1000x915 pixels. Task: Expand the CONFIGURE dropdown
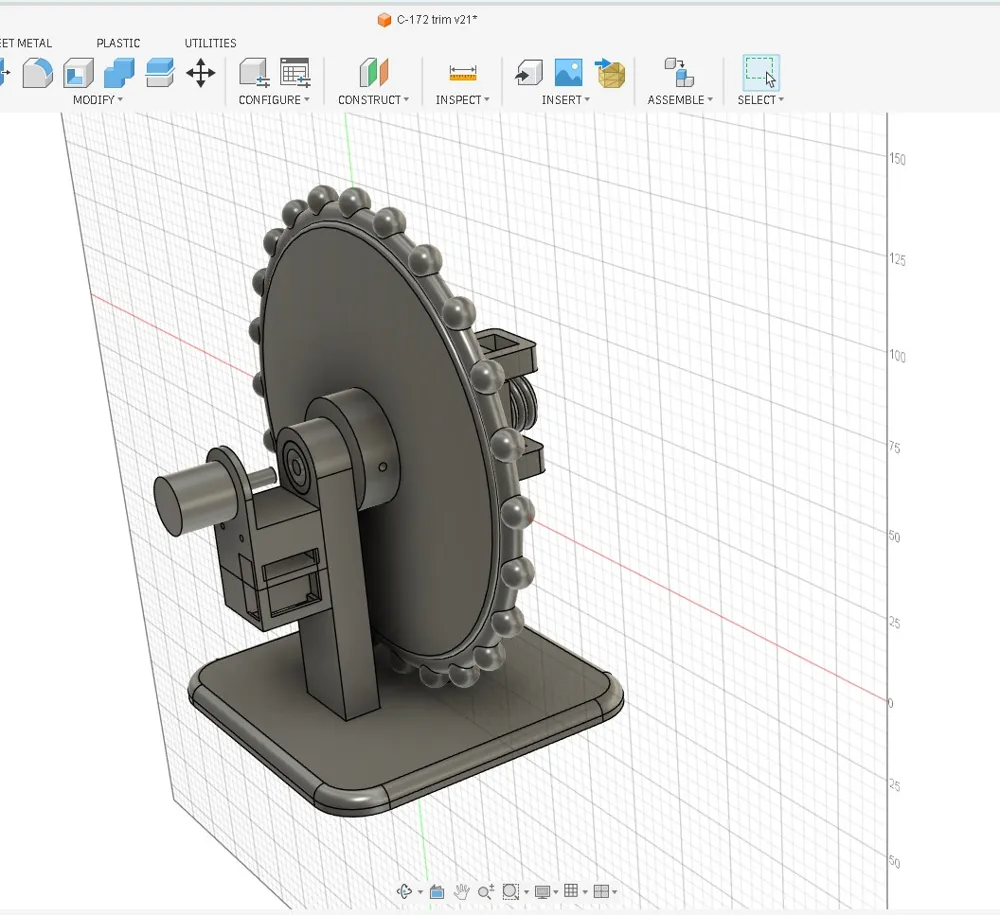pos(274,100)
